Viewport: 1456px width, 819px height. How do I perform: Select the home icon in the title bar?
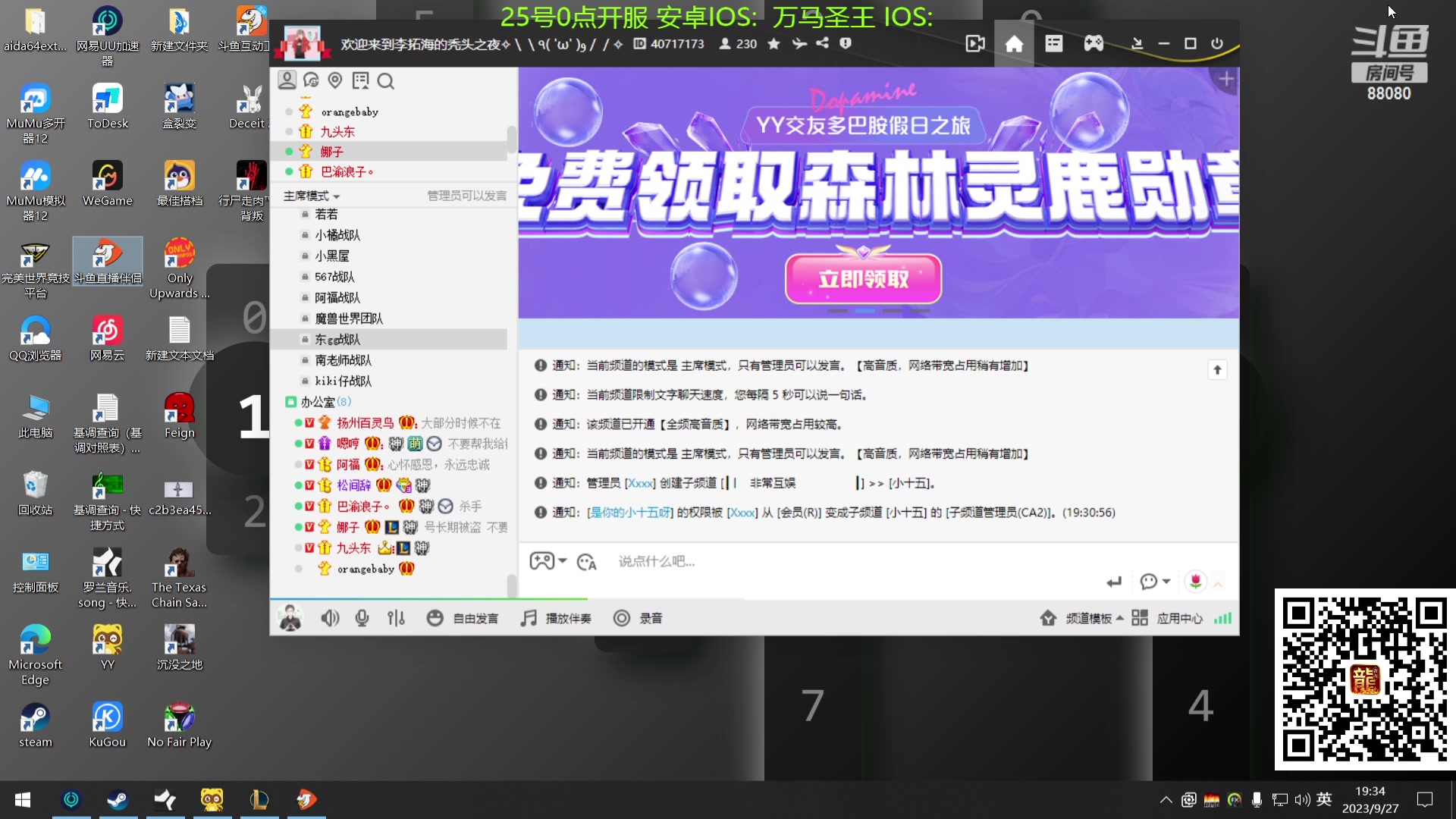(1013, 43)
